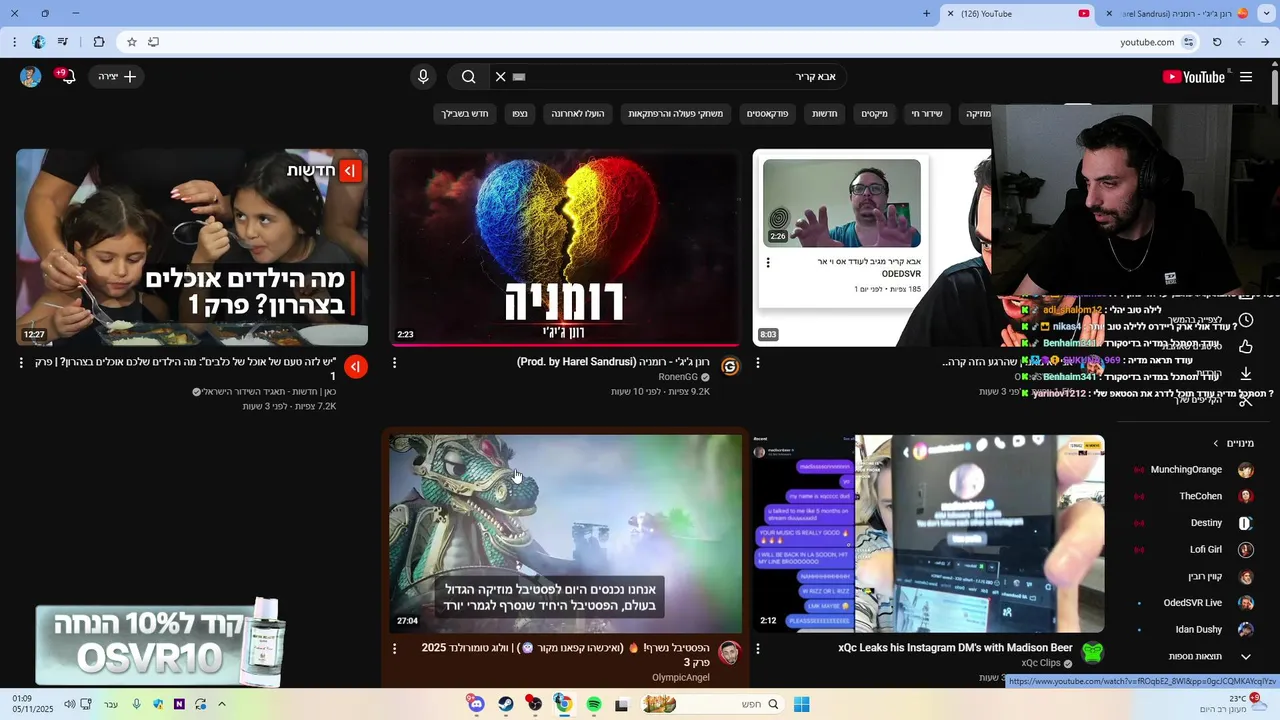Screen dimensions: 1280x720
Task: Play the kids eating news thumbnail
Action: click(x=192, y=248)
